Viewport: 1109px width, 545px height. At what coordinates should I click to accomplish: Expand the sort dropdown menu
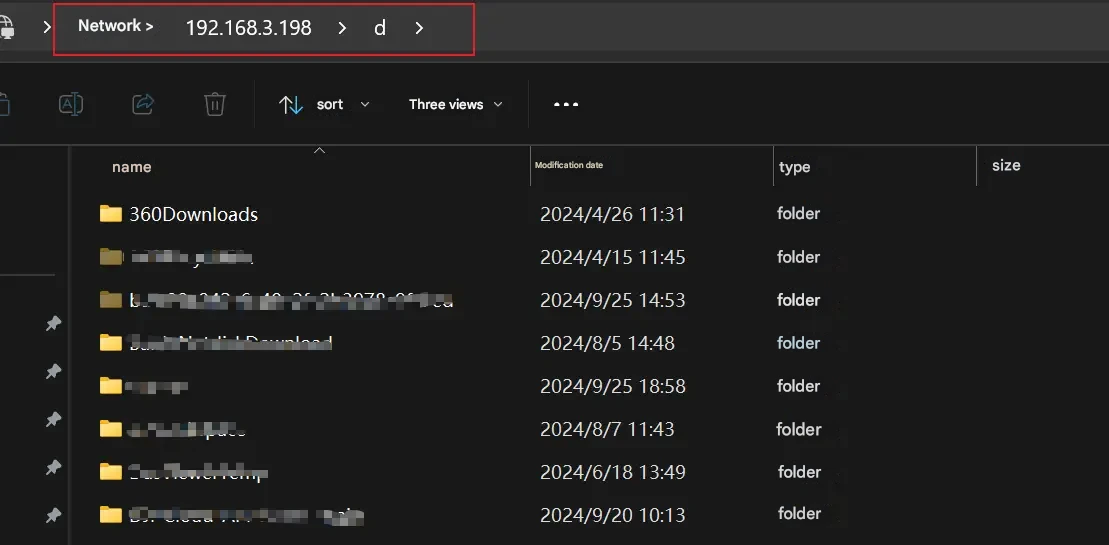click(x=364, y=105)
